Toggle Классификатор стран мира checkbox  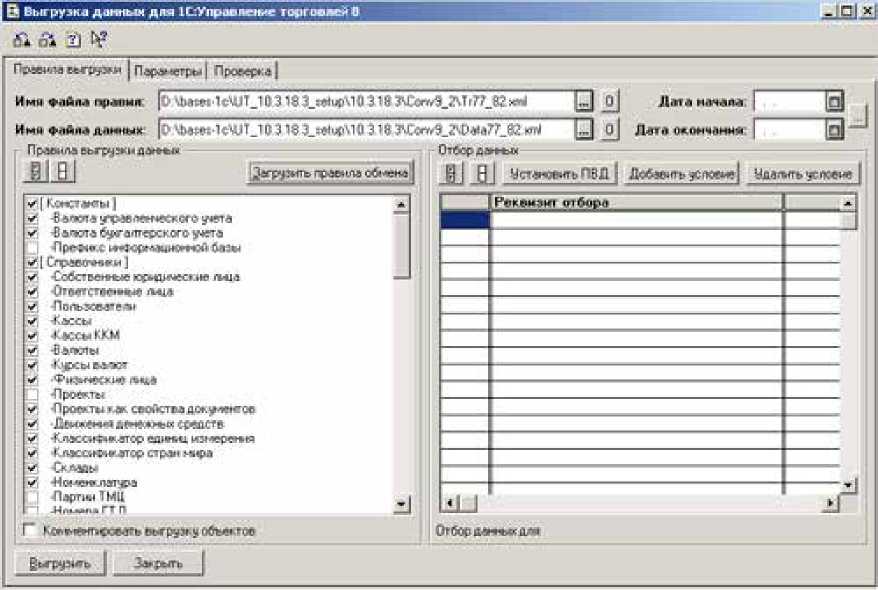coord(32,453)
